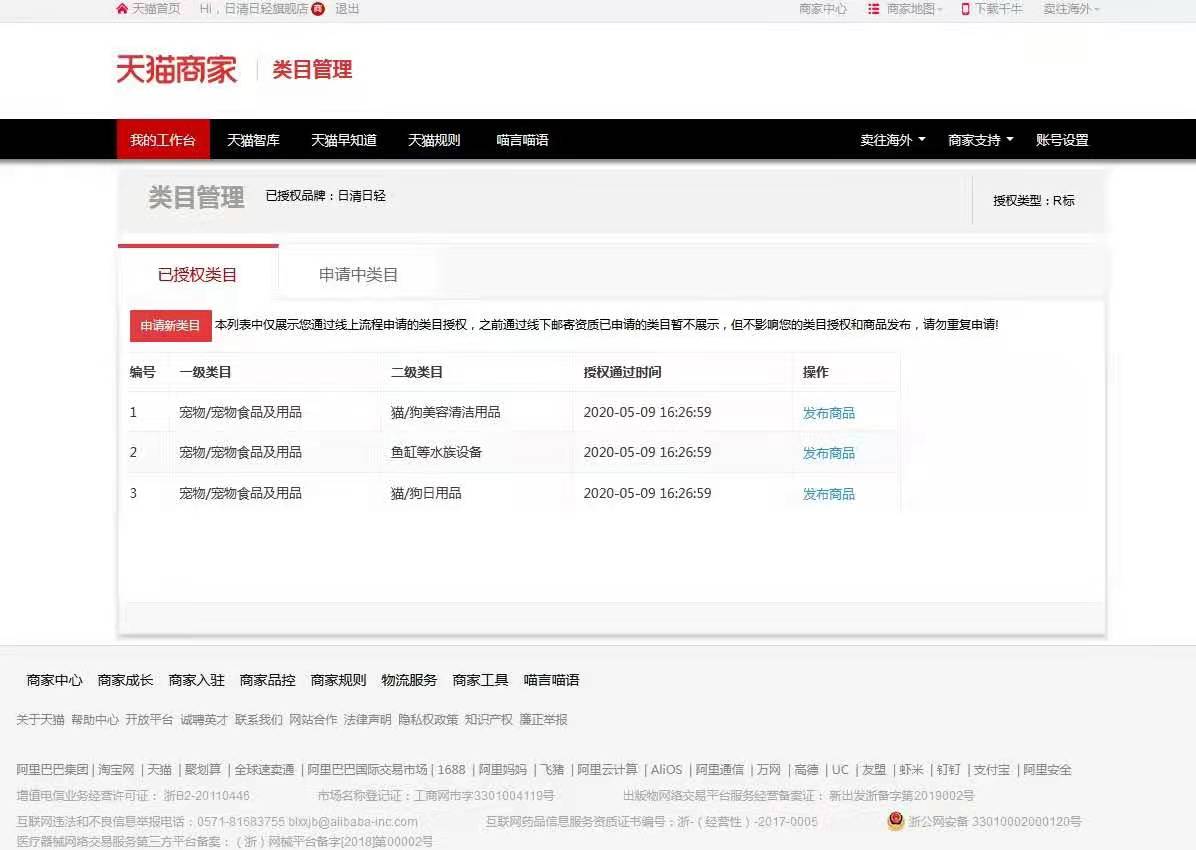Image resolution: width=1196 pixels, height=850 pixels.
Task: Click the home icon beside 天猫首页
Action: point(122,8)
